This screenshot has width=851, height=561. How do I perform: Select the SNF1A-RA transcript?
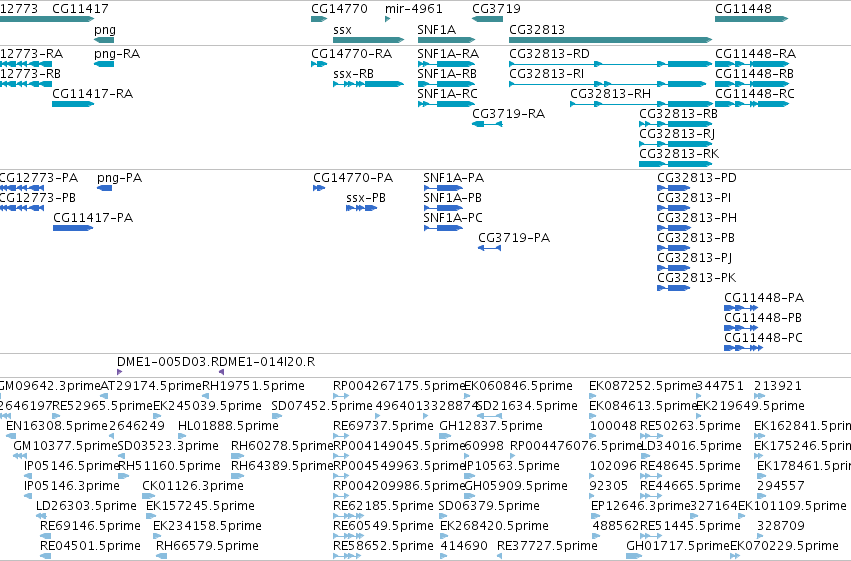point(446,64)
